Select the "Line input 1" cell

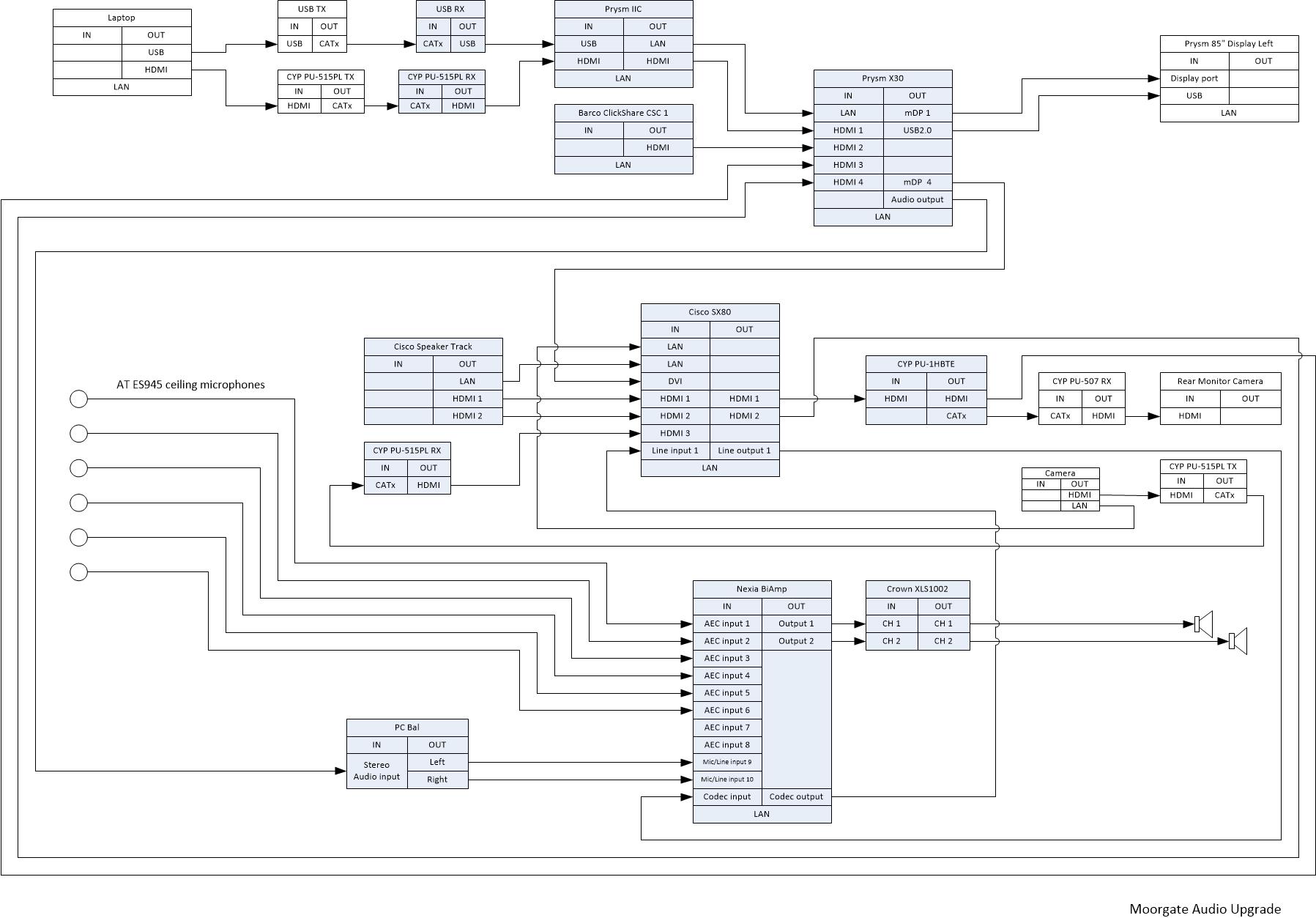click(x=675, y=451)
